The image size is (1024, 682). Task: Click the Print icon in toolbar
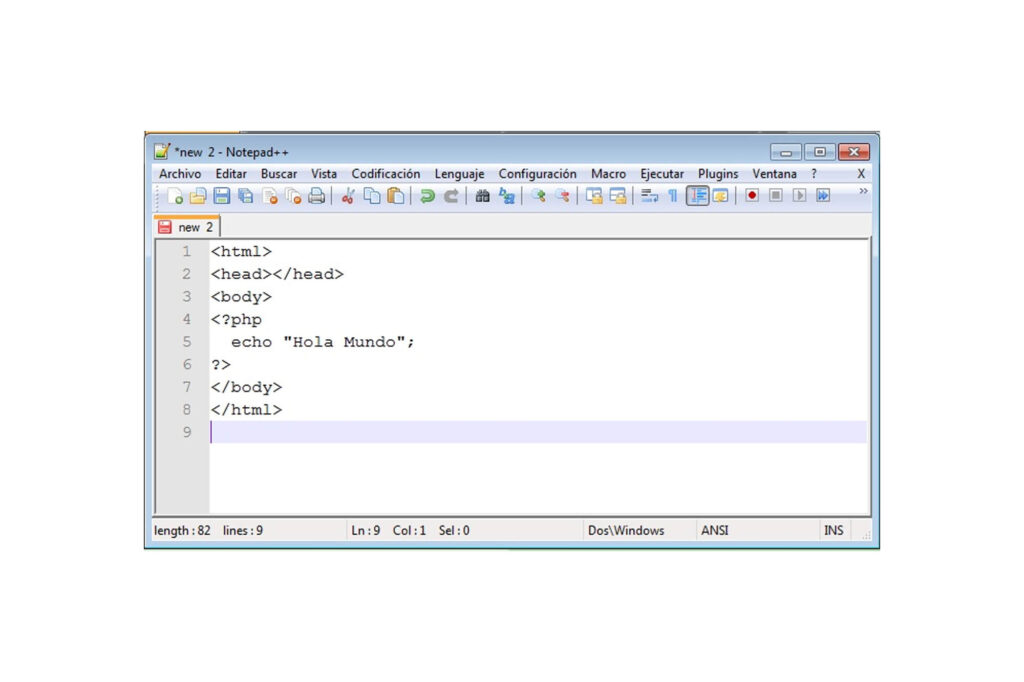click(317, 196)
